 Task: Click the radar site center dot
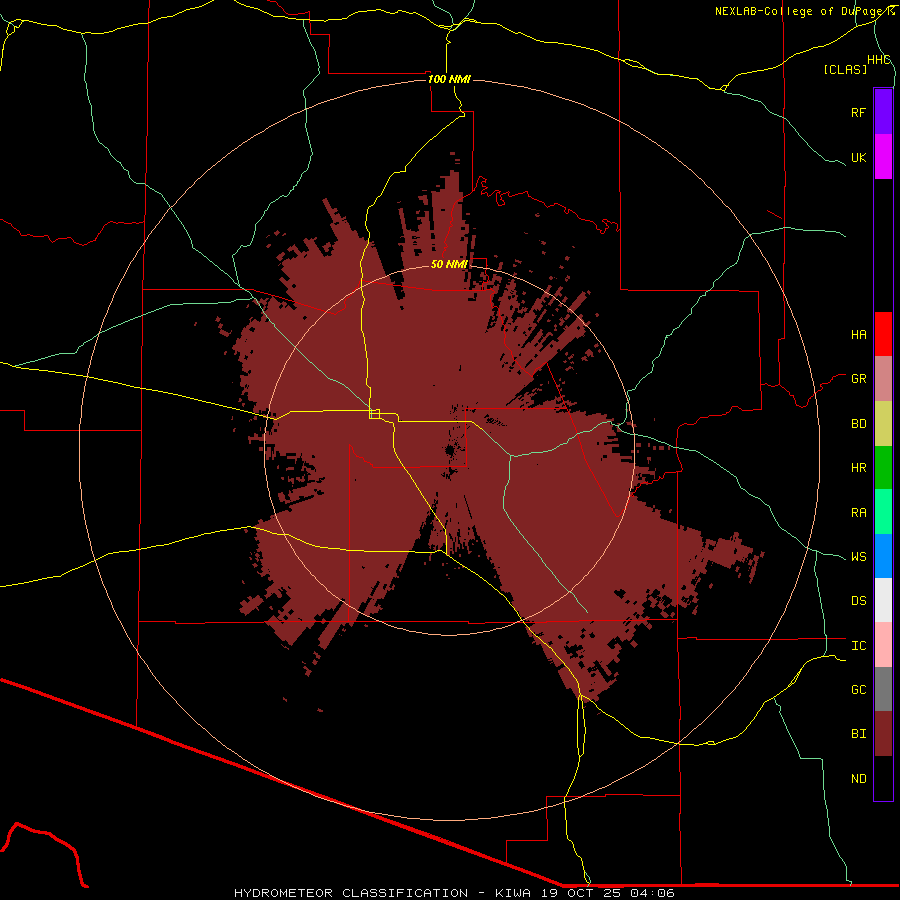[x=449, y=451]
